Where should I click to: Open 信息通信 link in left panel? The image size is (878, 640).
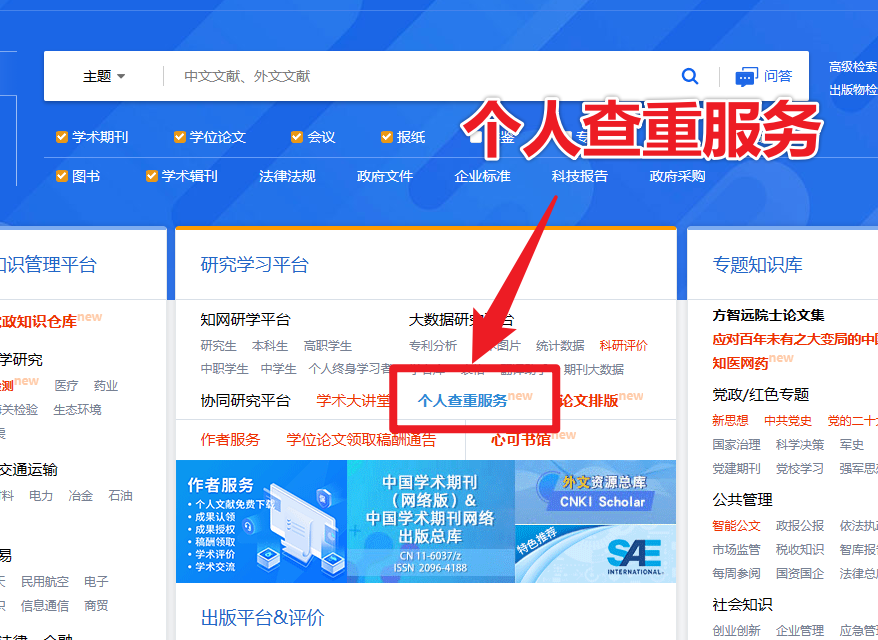(45, 606)
